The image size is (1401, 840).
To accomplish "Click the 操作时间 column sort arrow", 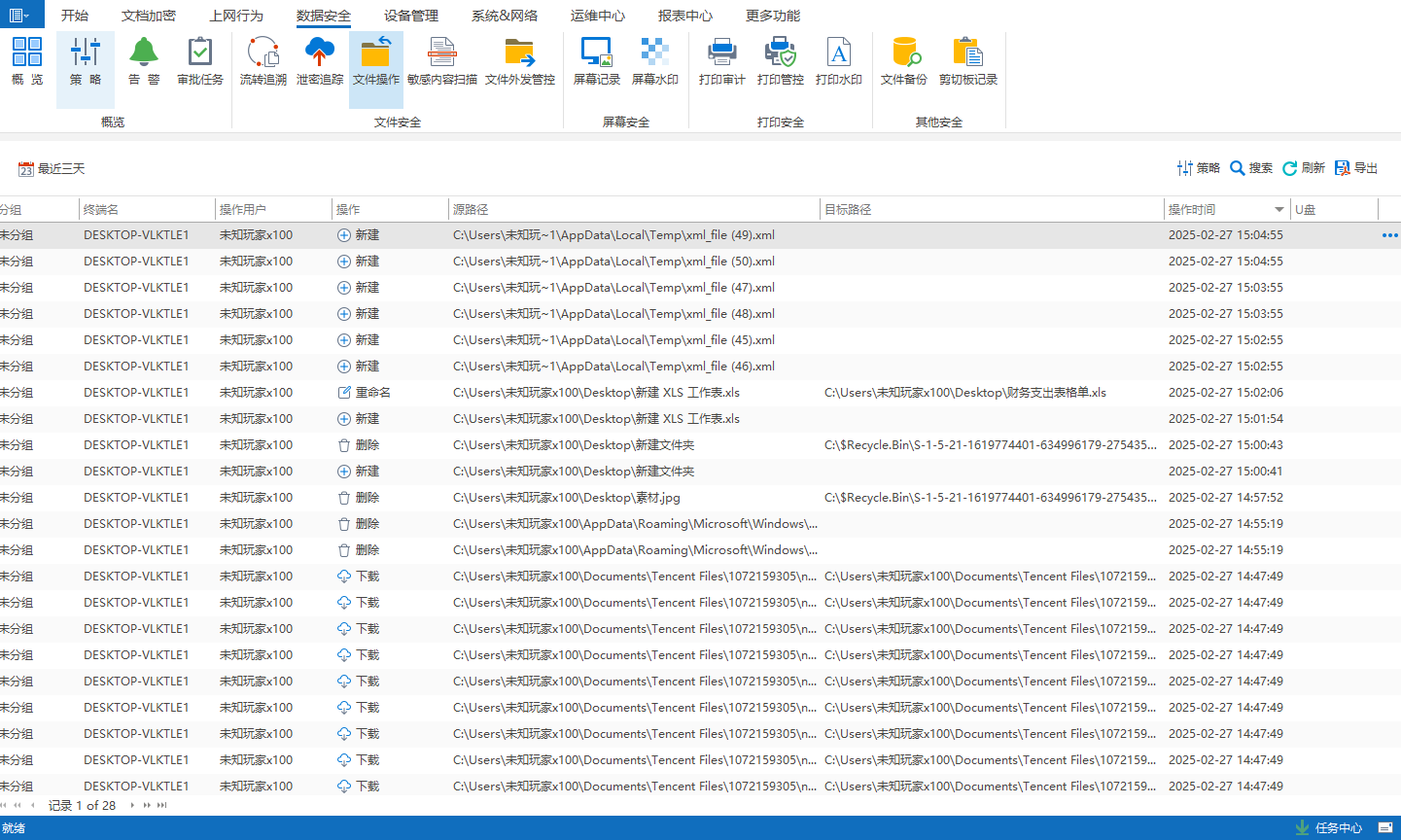I will [1278, 210].
